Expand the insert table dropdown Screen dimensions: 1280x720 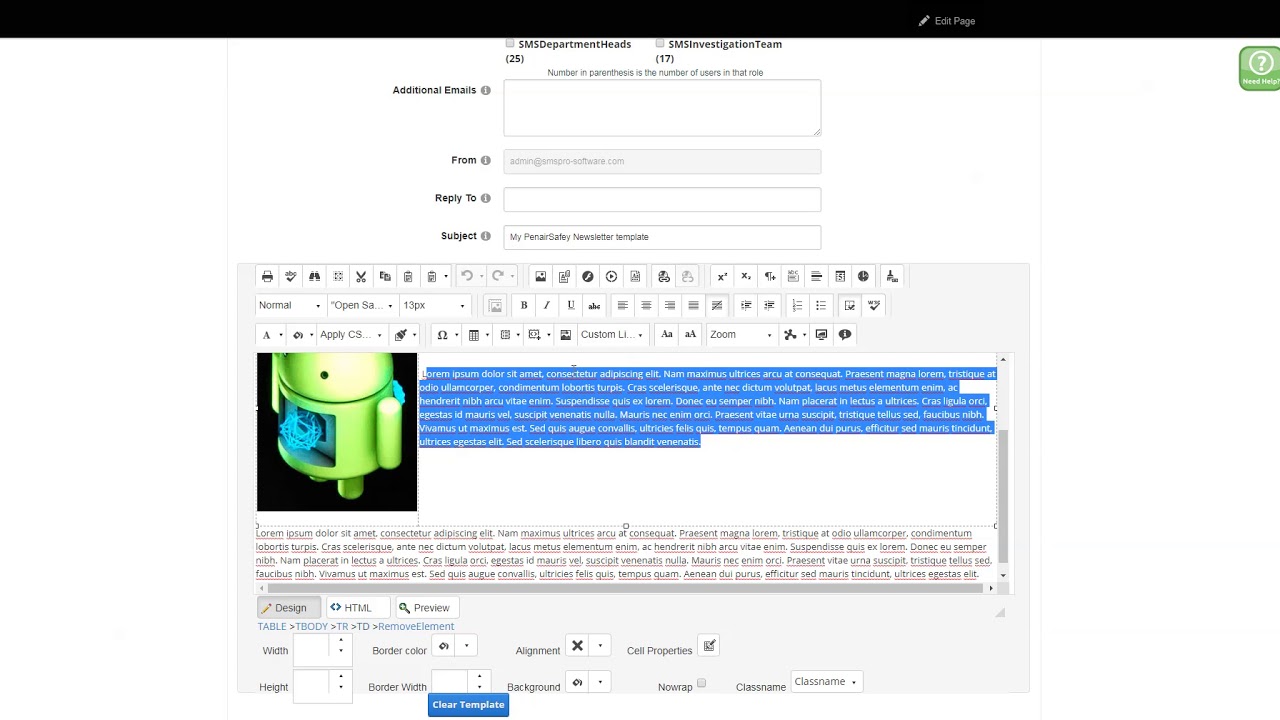[487, 335]
